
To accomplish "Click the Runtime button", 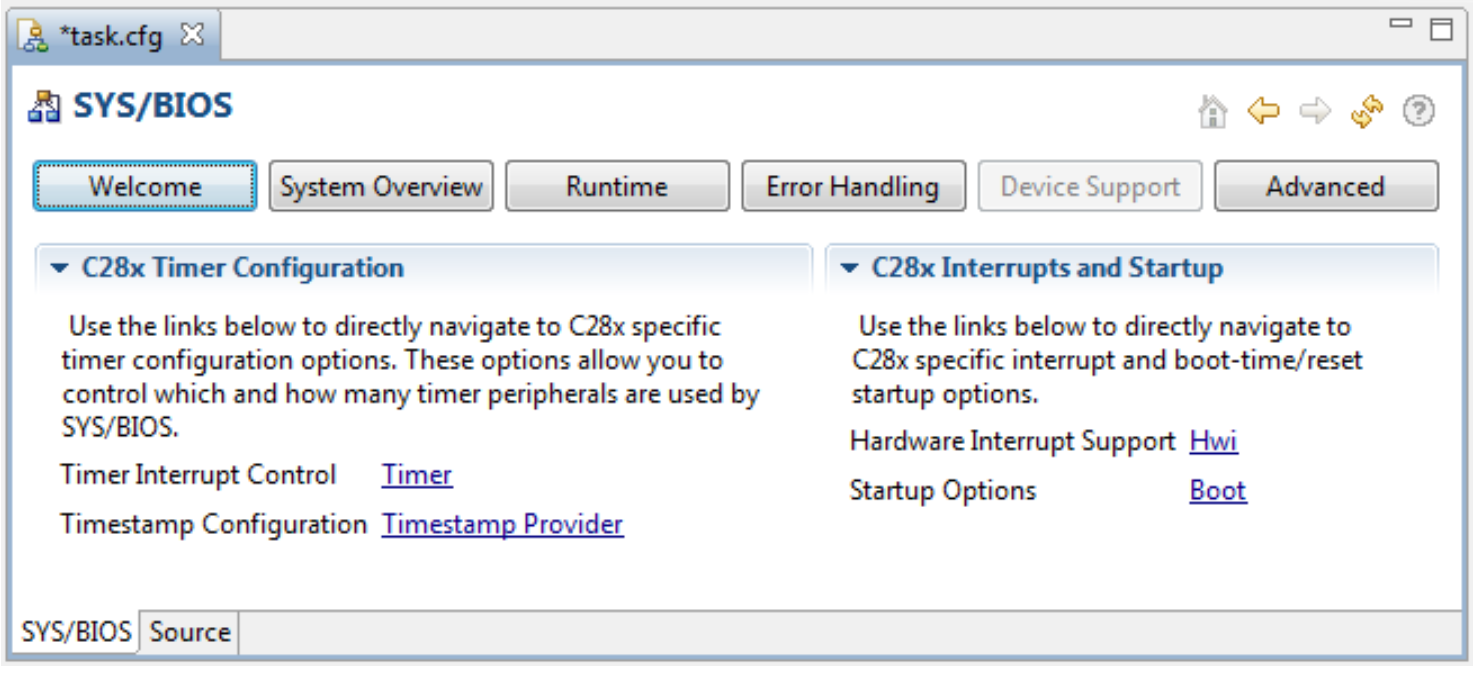I will [617, 186].
